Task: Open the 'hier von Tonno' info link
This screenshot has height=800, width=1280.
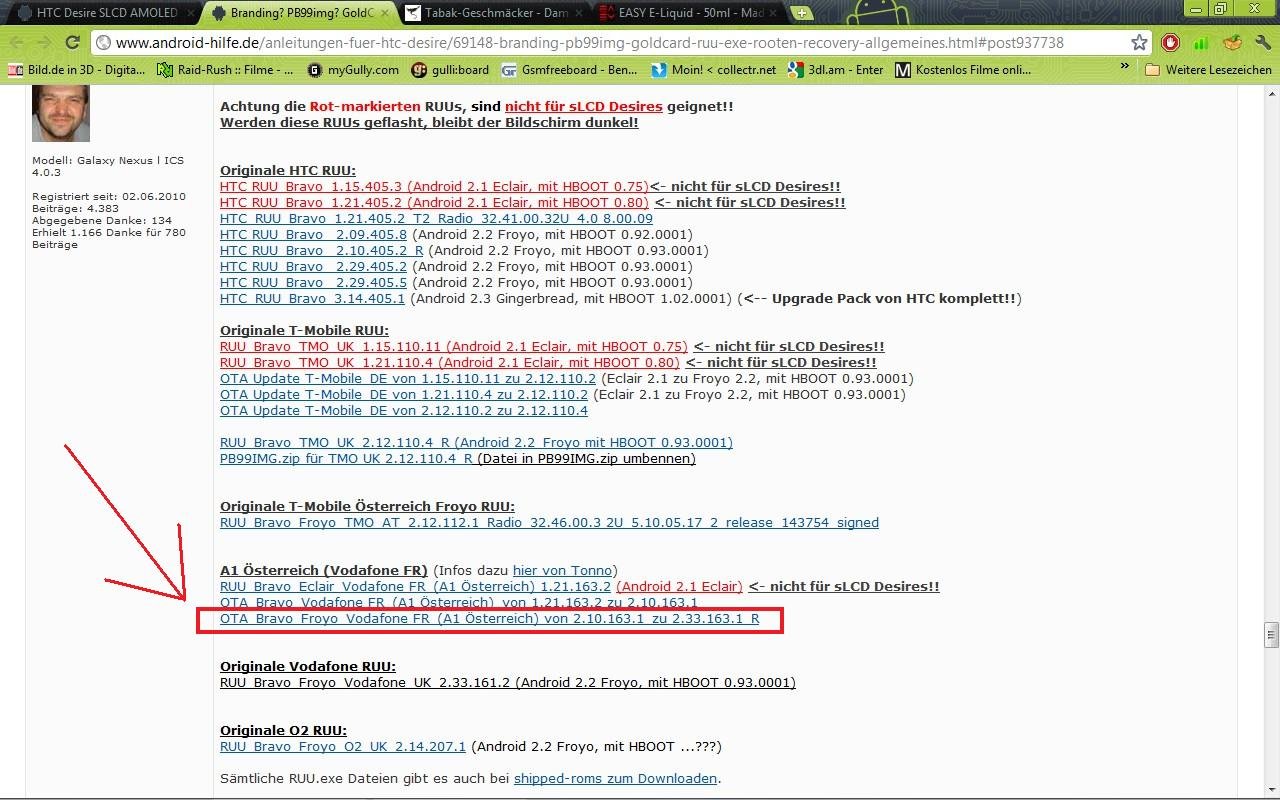Action: tap(561, 570)
